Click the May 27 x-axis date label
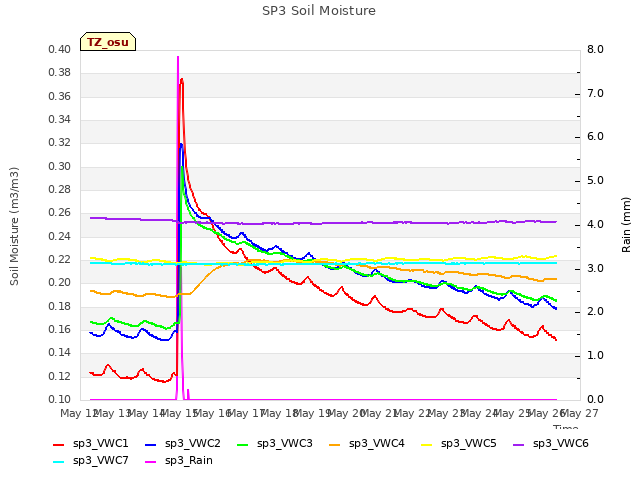Screen dimensions: 640x480 (580, 414)
